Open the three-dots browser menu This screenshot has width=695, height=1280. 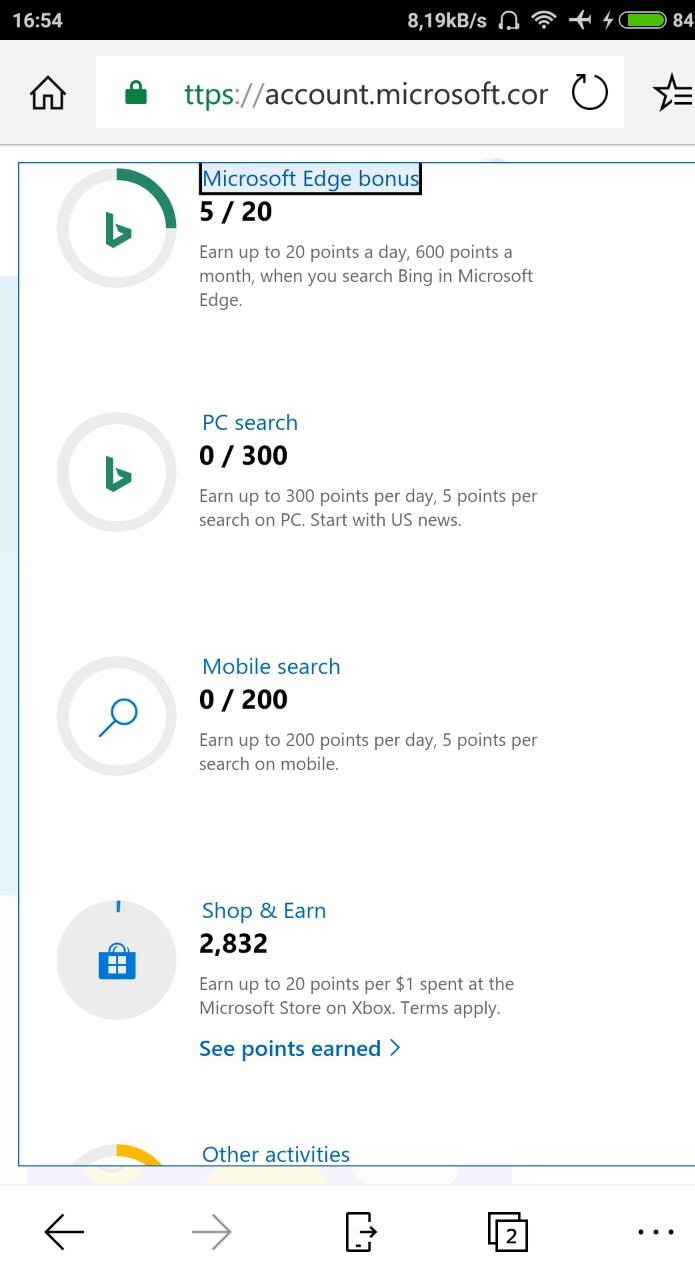click(x=656, y=1233)
